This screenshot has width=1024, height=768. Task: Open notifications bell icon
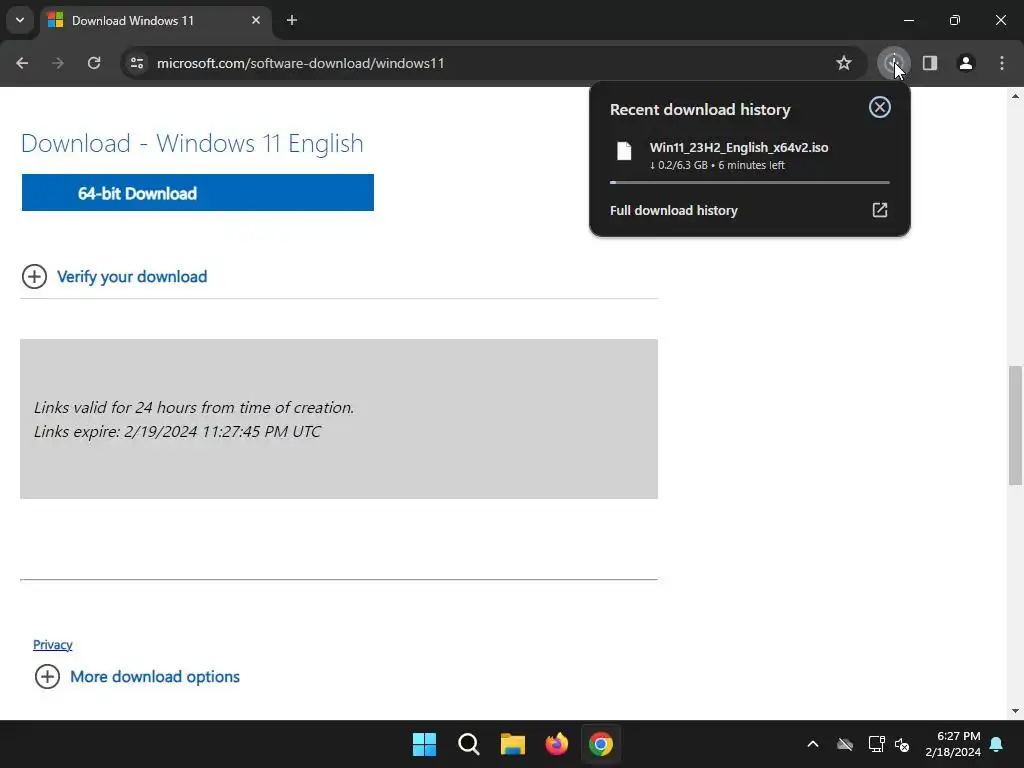[x=996, y=744]
